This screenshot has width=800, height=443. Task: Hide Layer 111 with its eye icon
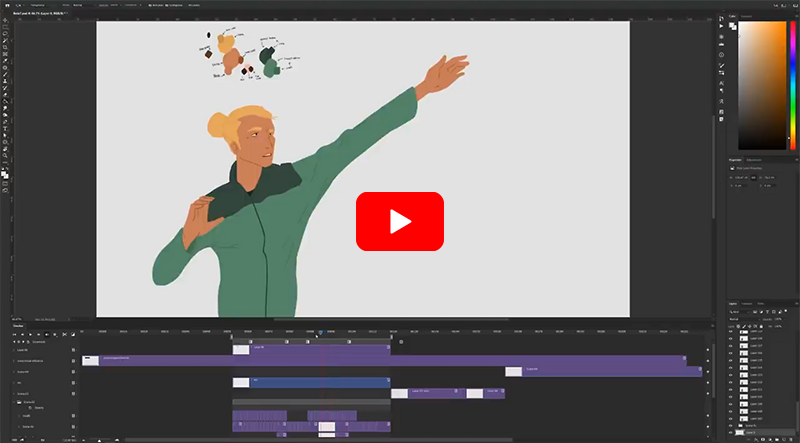(x=731, y=389)
